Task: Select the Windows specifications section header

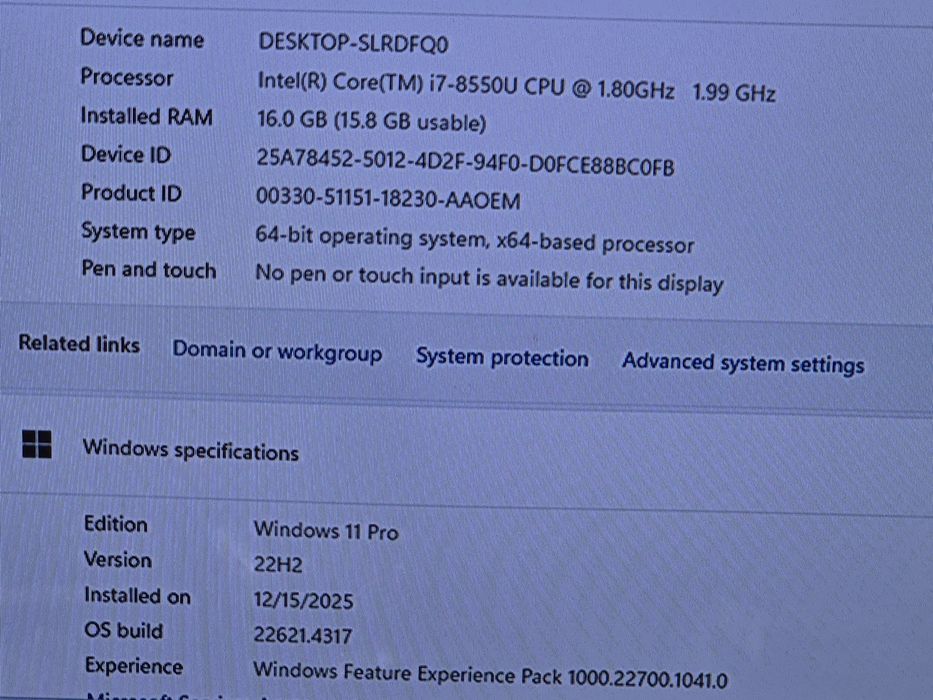Action: 190,450
